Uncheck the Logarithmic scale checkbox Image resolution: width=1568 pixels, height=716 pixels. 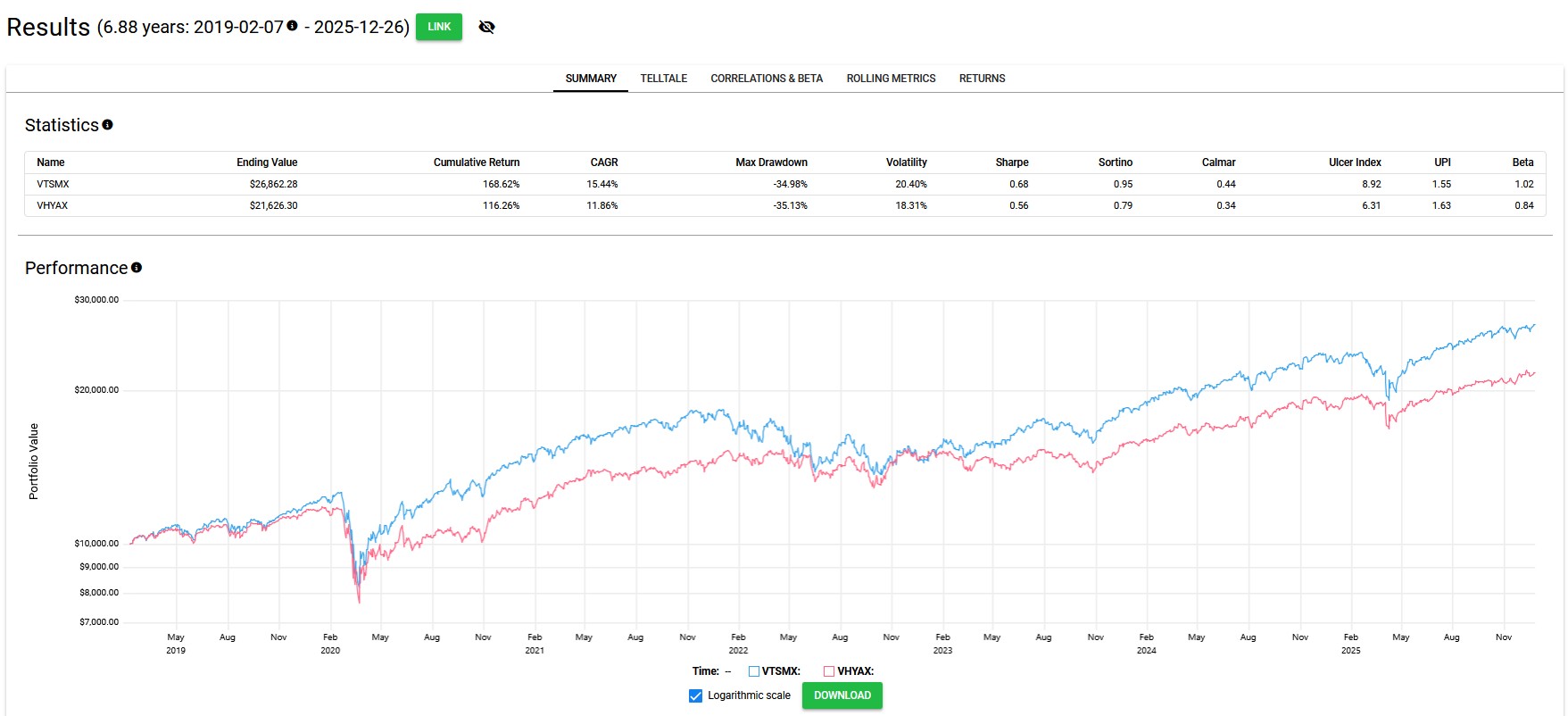(696, 696)
